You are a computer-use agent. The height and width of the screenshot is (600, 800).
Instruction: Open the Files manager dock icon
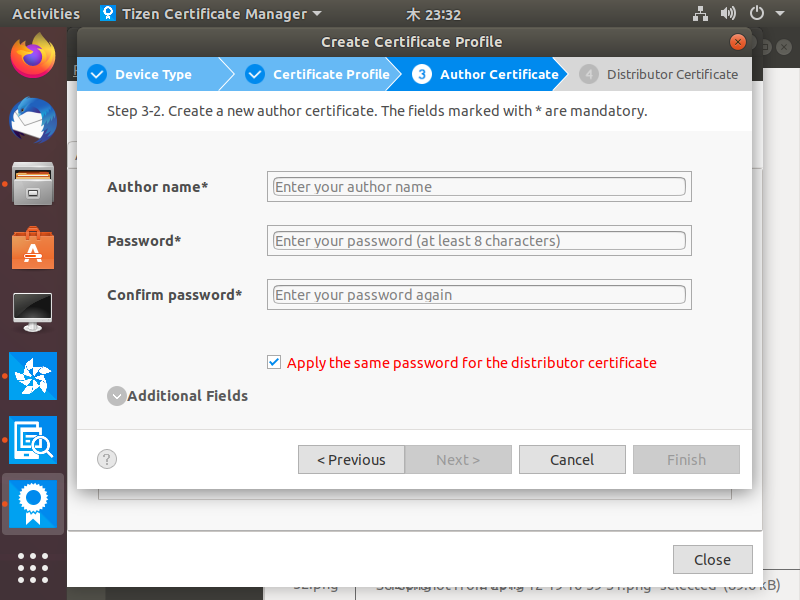33,184
